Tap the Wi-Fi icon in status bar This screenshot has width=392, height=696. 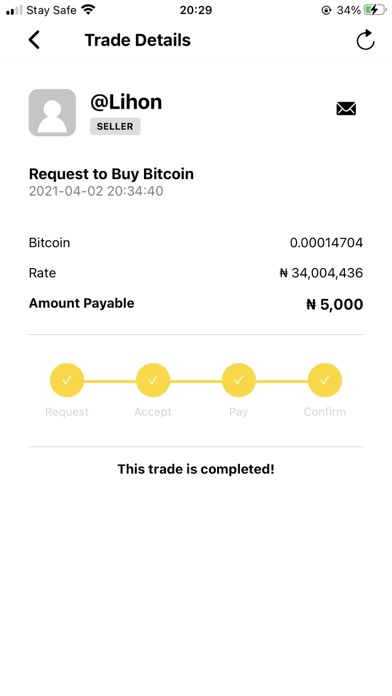pyautogui.click(x=89, y=9)
